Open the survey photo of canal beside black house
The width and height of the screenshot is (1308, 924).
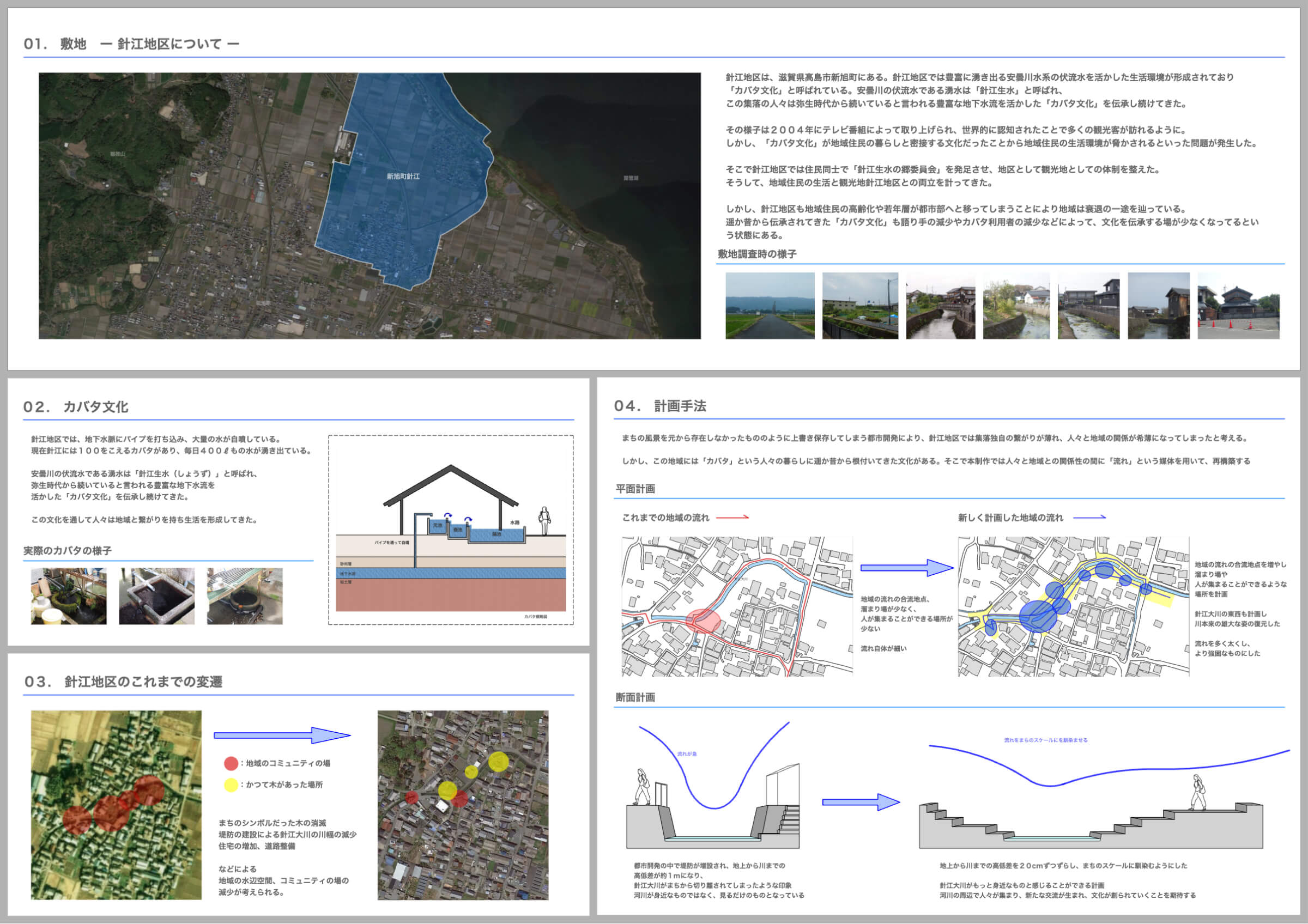1089,306
